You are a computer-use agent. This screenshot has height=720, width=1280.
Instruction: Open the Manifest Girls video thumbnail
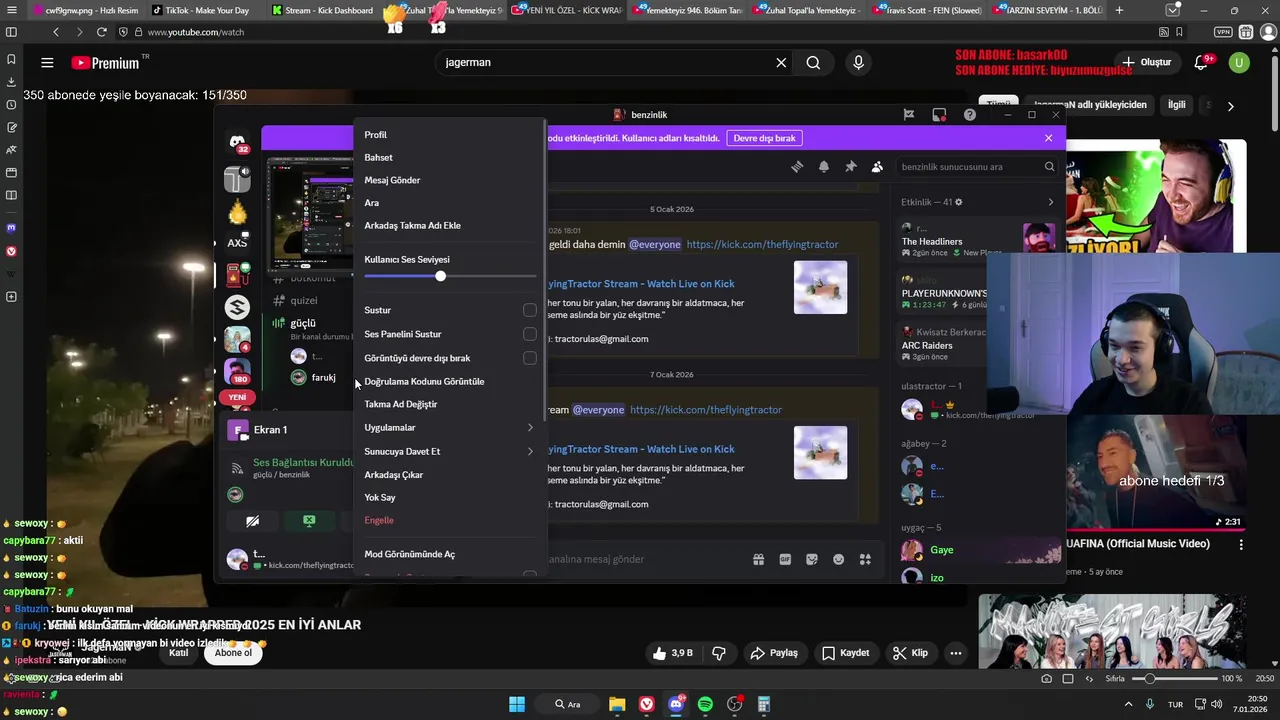pyautogui.click(x=1112, y=631)
